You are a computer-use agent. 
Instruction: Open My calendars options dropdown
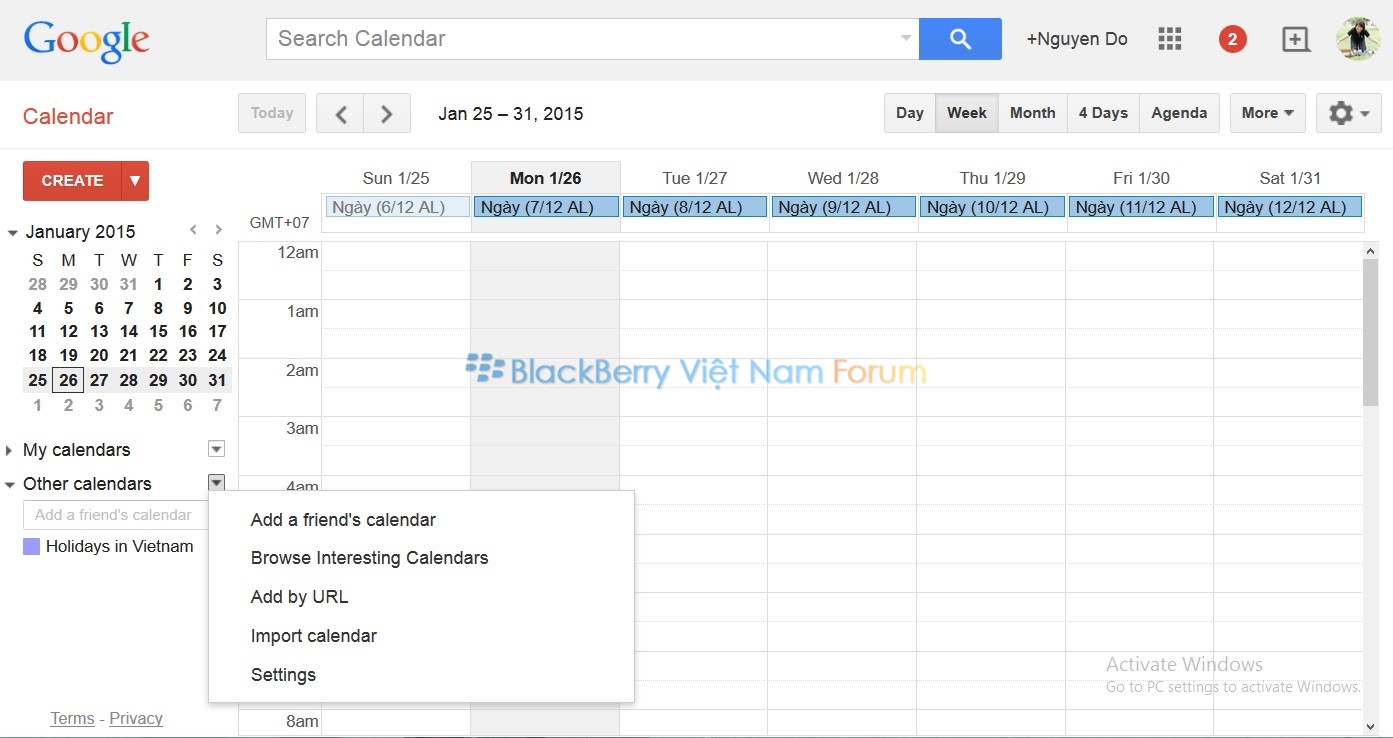216,449
